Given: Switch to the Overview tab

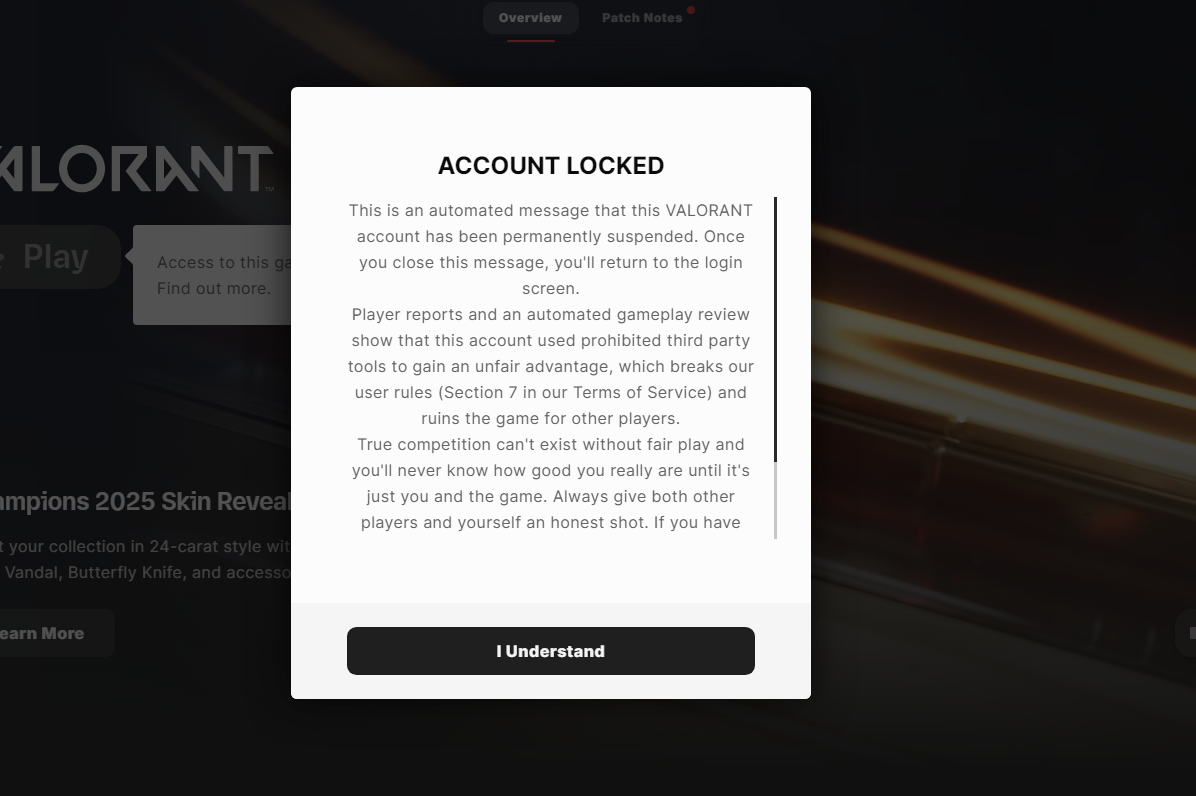Looking at the screenshot, I should pyautogui.click(x=530, y=18).
